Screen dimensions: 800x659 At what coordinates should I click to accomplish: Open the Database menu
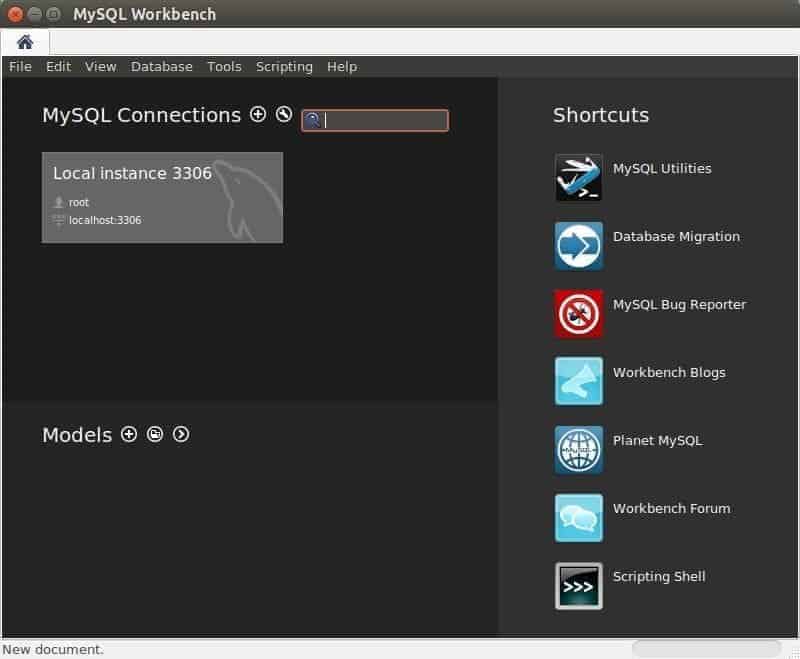162,66
